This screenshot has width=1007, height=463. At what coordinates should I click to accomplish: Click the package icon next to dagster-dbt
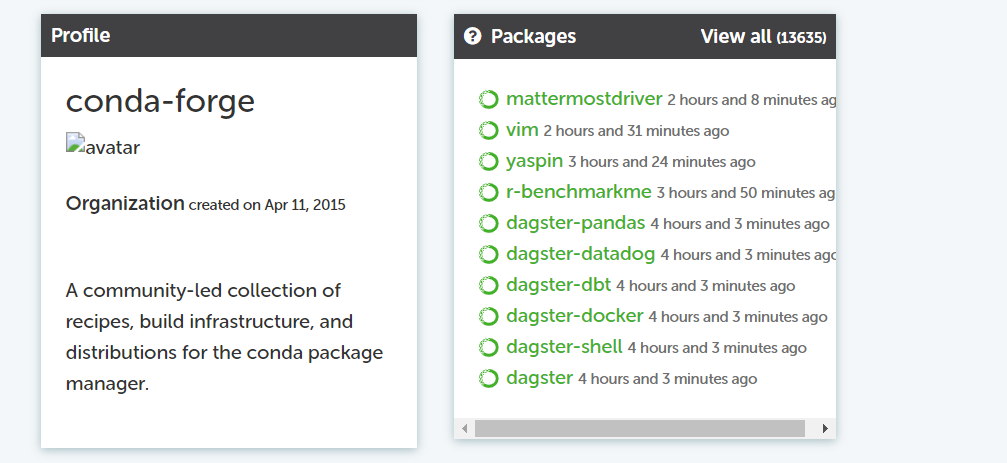point(488,285)
